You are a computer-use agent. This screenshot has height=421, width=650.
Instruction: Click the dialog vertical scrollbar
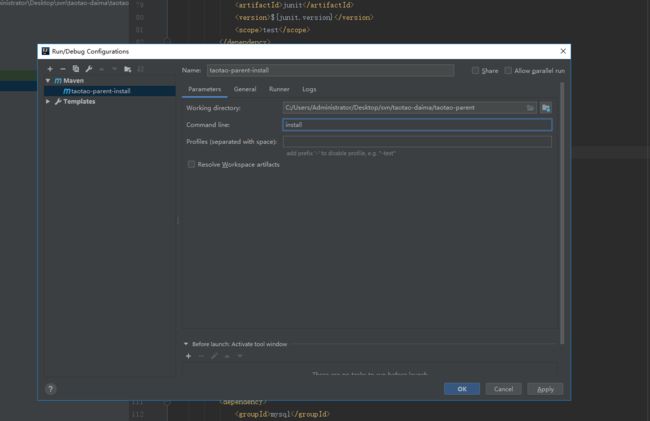tap(562, 213)
